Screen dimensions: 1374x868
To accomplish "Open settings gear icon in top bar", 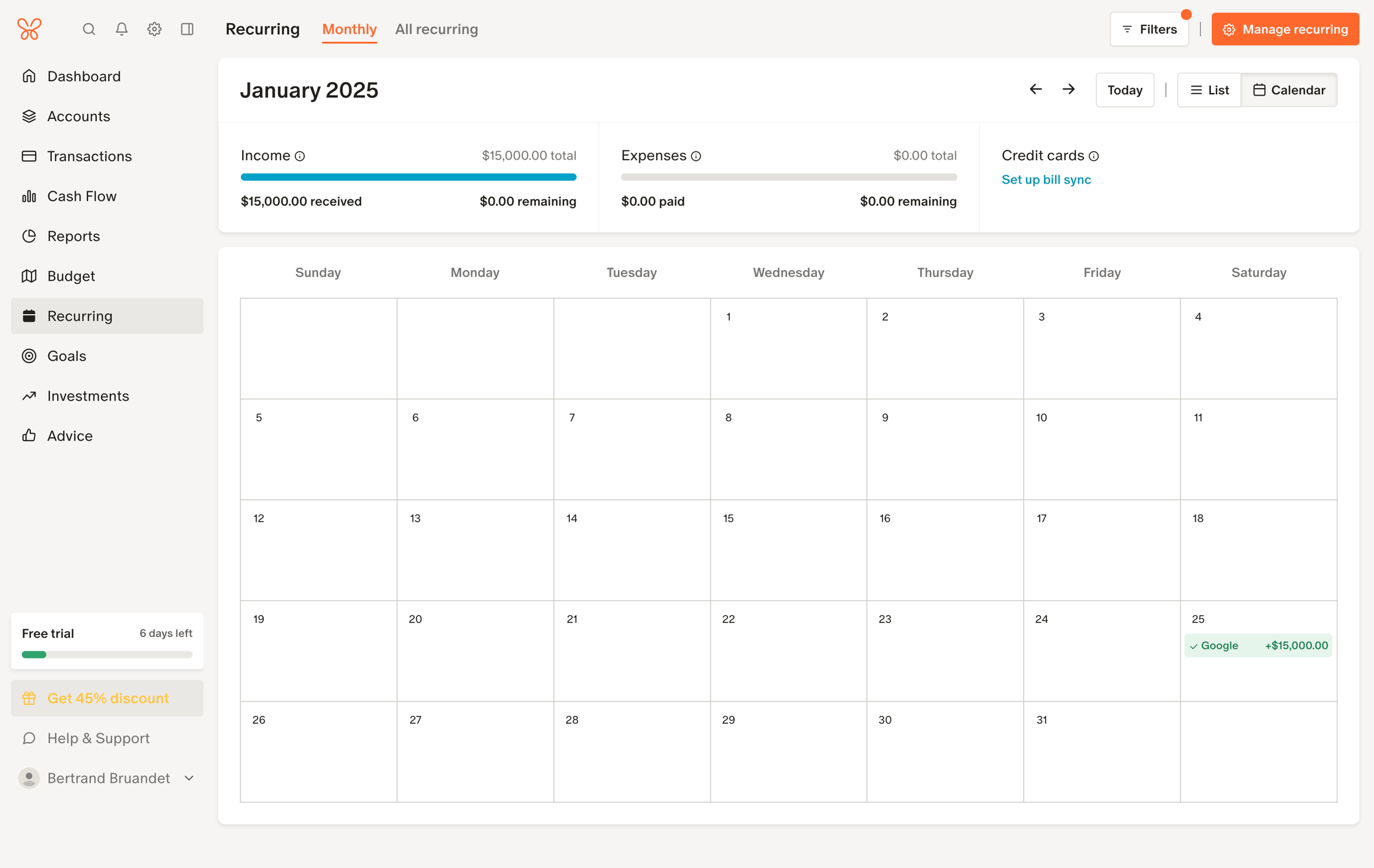I will pos(154,29).
